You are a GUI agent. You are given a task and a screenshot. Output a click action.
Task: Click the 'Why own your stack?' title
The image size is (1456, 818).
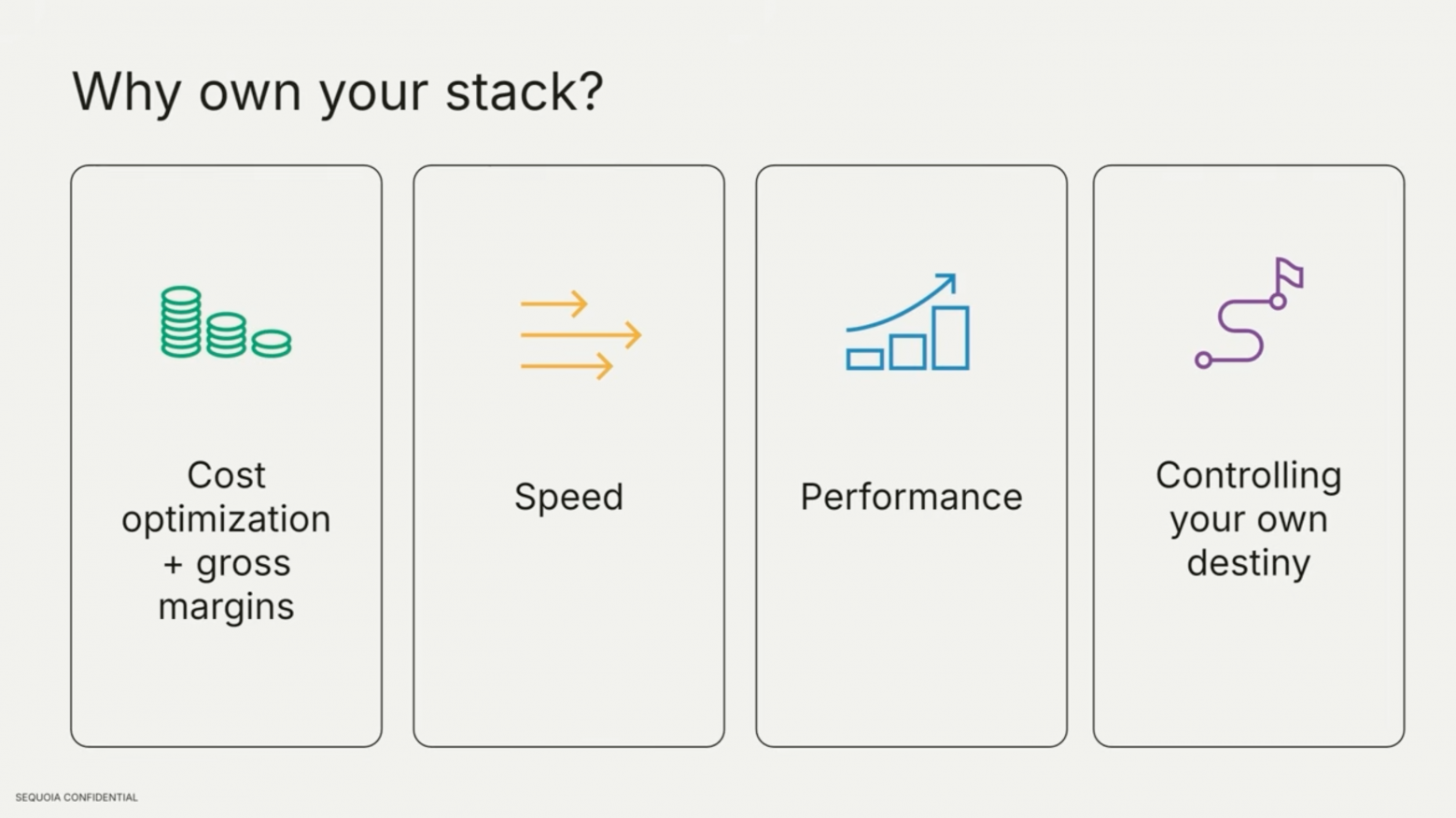coord(338,92)
